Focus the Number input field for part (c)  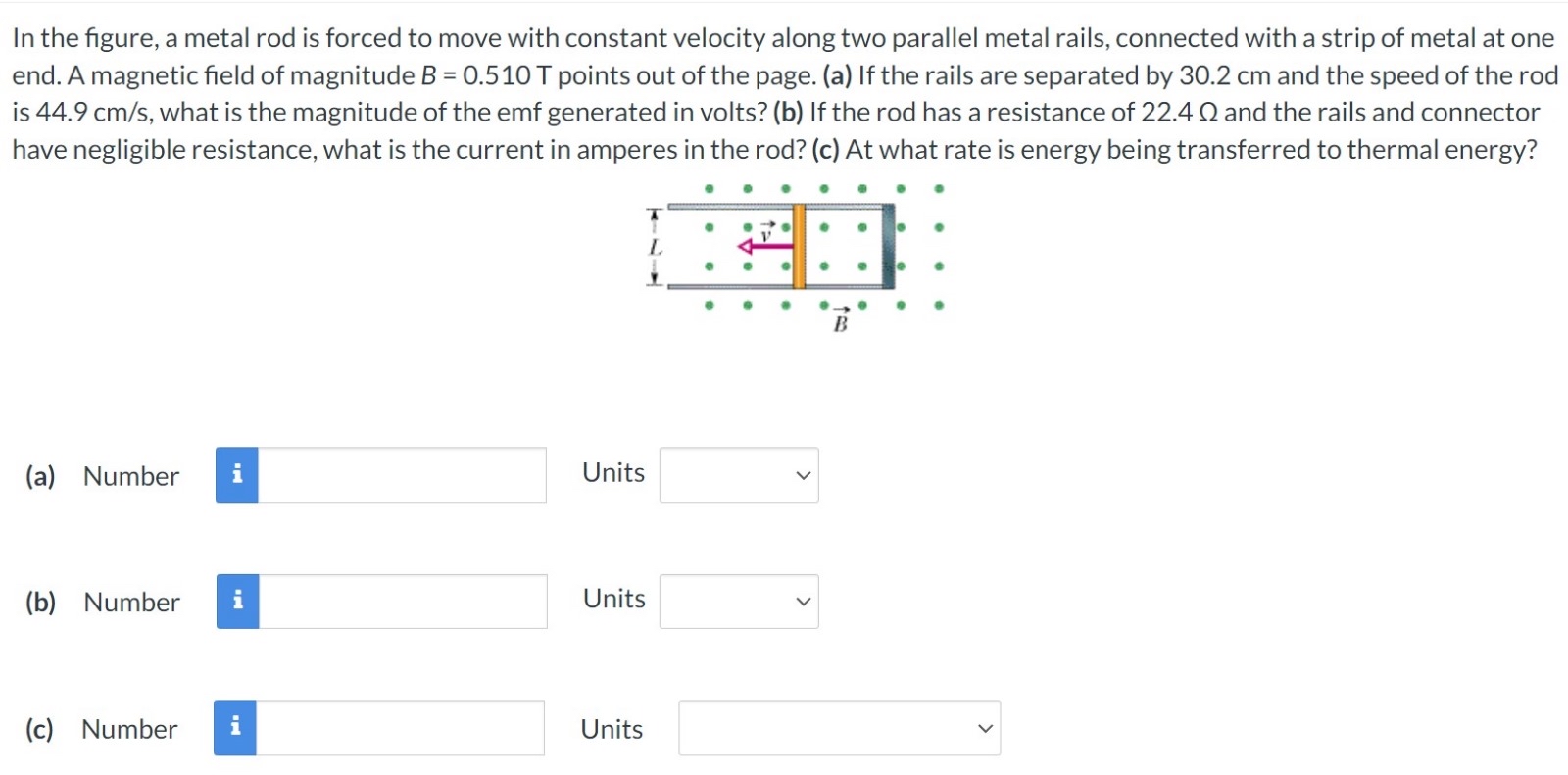[400, 728]
